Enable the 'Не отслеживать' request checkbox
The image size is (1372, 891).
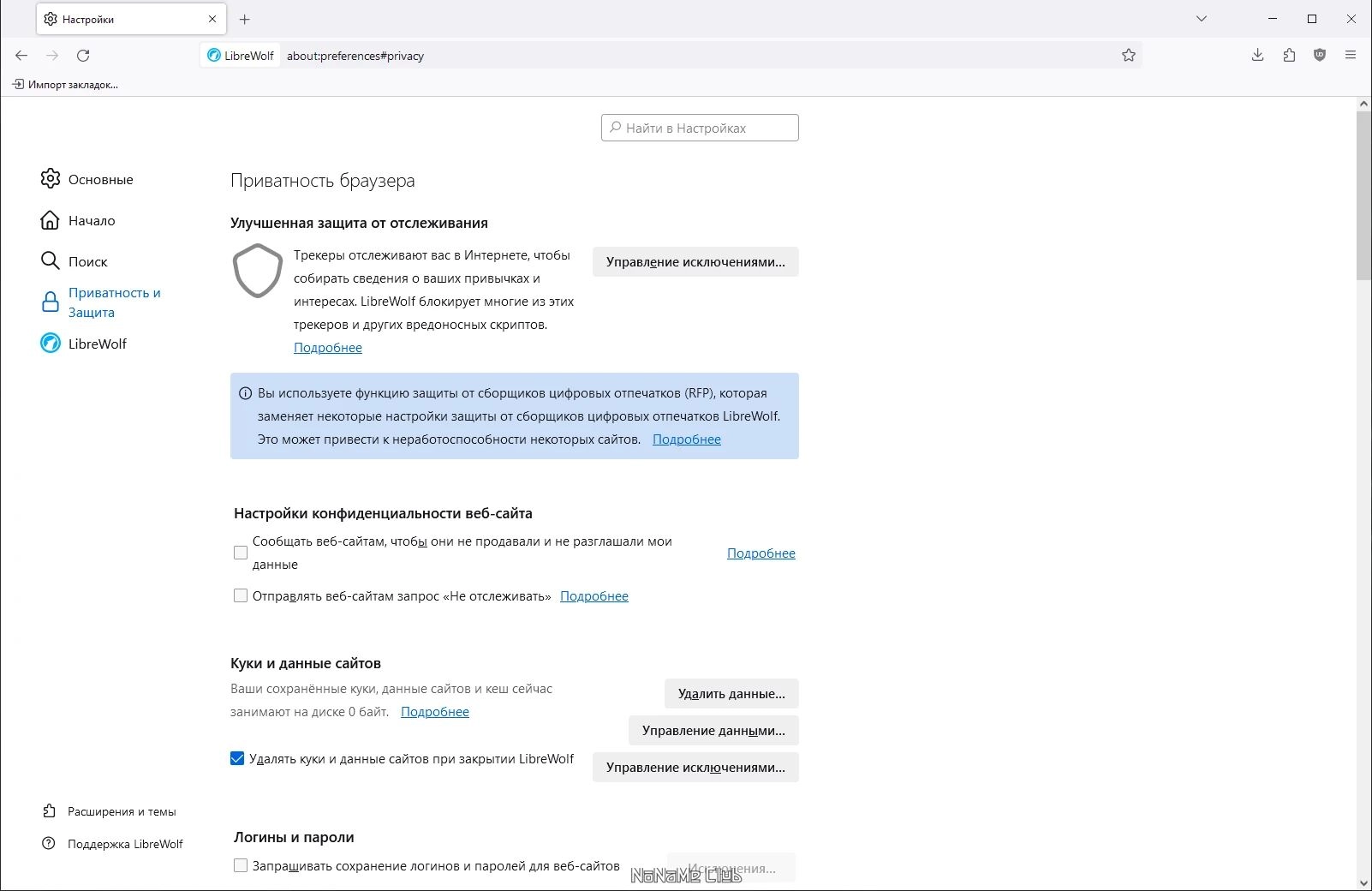coord(241,595)
